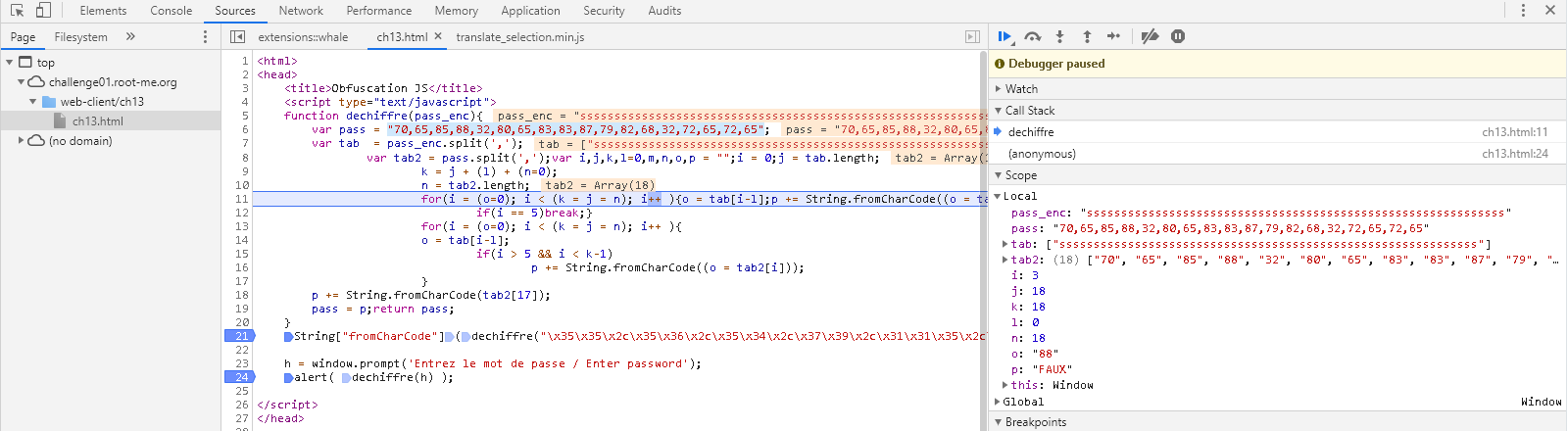Viewport: 1568px width, 431px height.
Task: Select the (anonymous) call stack frame
Action: (x=1279, y=154)
